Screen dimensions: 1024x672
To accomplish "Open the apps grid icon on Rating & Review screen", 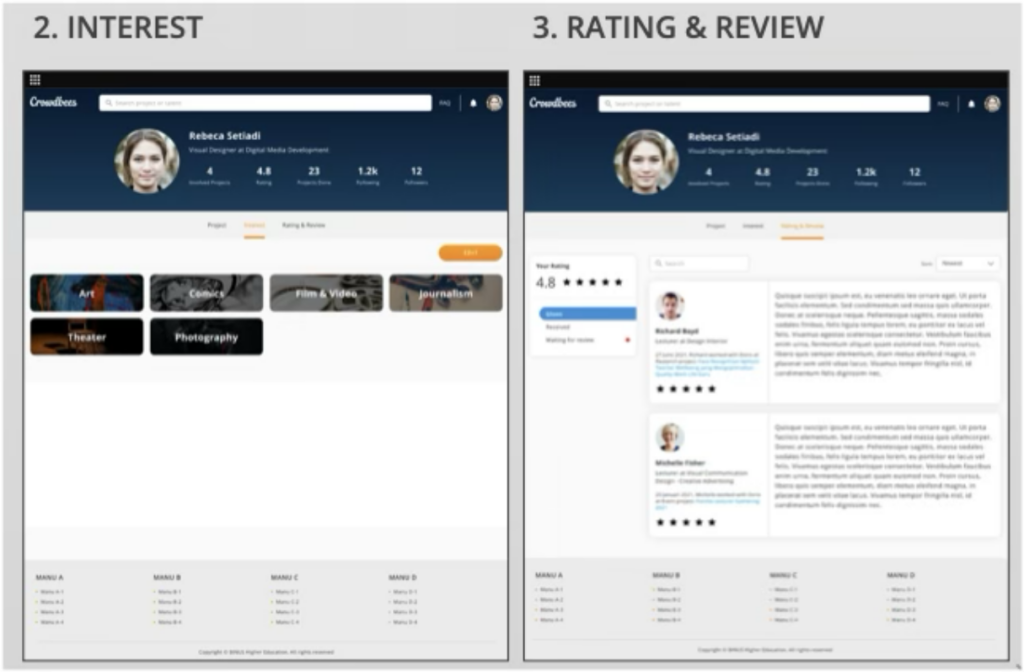I will 534,80.
